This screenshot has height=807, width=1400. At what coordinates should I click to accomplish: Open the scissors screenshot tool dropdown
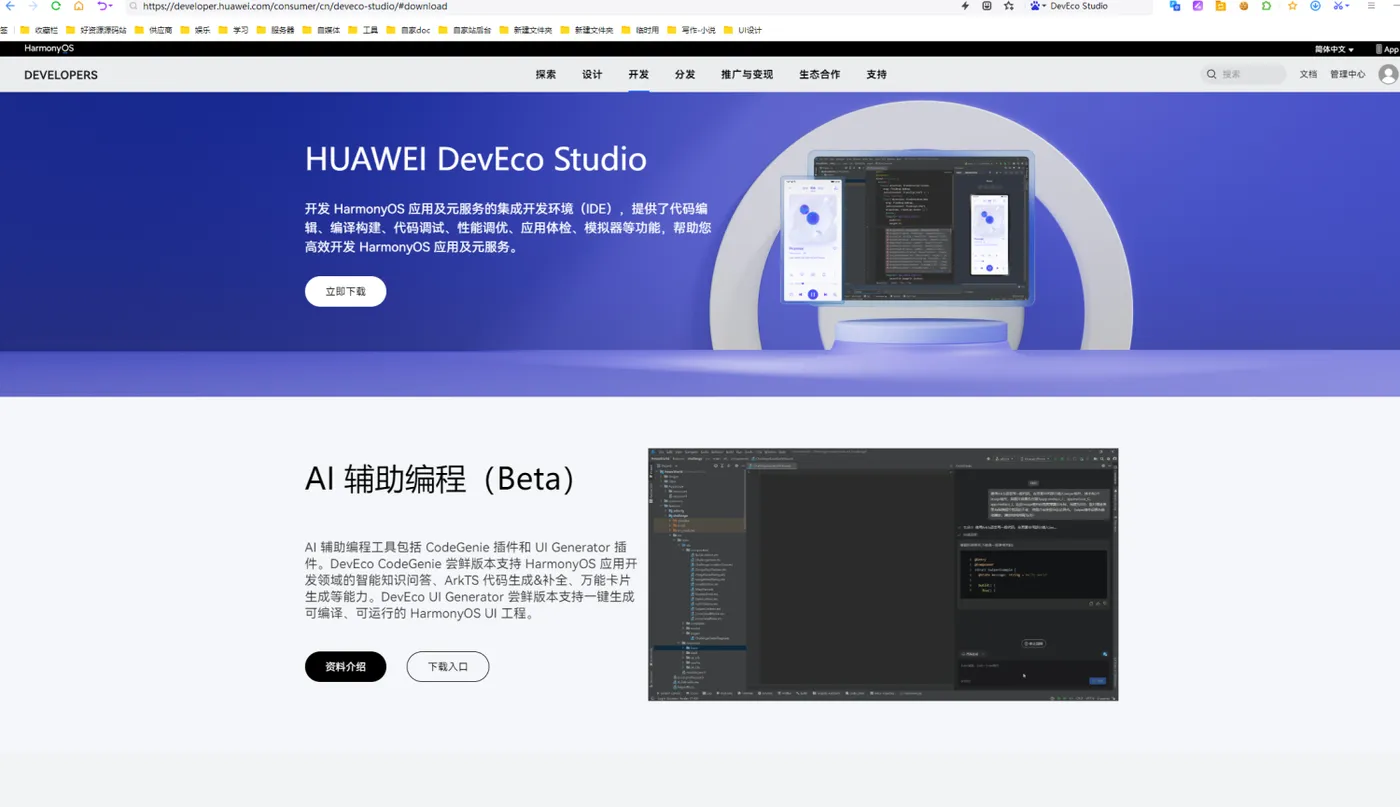(1341, 6)
